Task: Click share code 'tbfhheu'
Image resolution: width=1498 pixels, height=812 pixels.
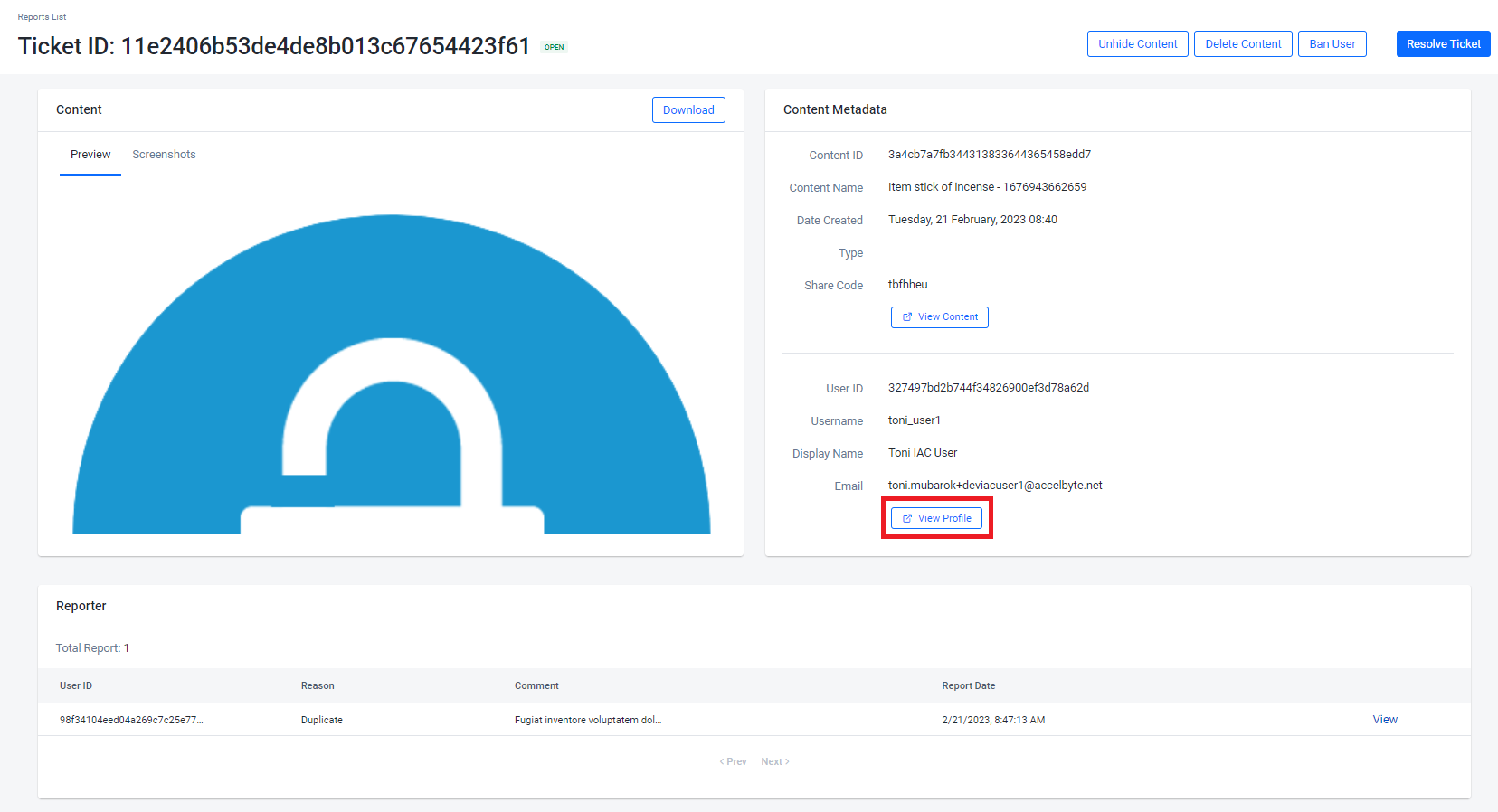Action: (x=908, y=285)
